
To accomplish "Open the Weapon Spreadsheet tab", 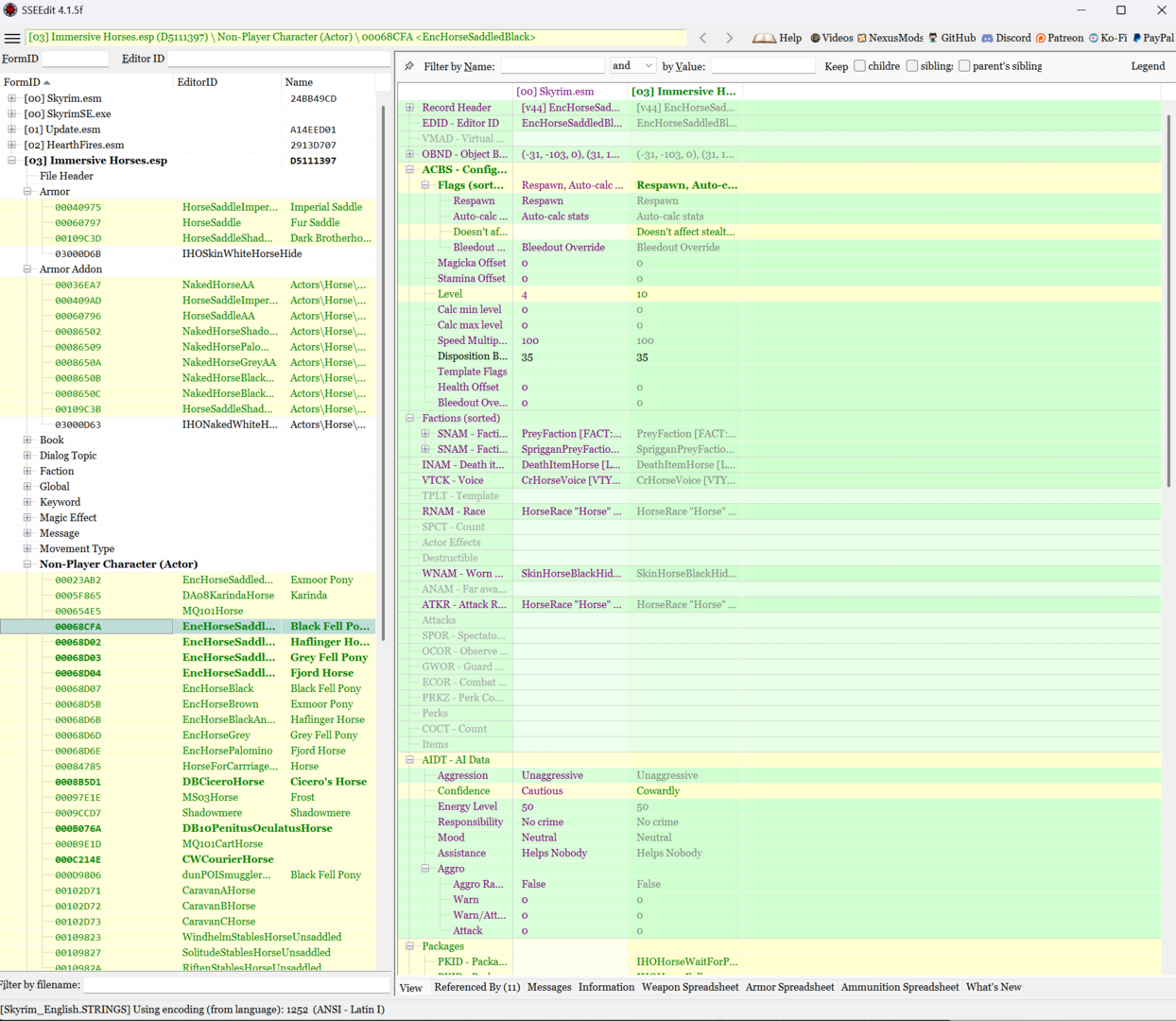I will (690, 987).
